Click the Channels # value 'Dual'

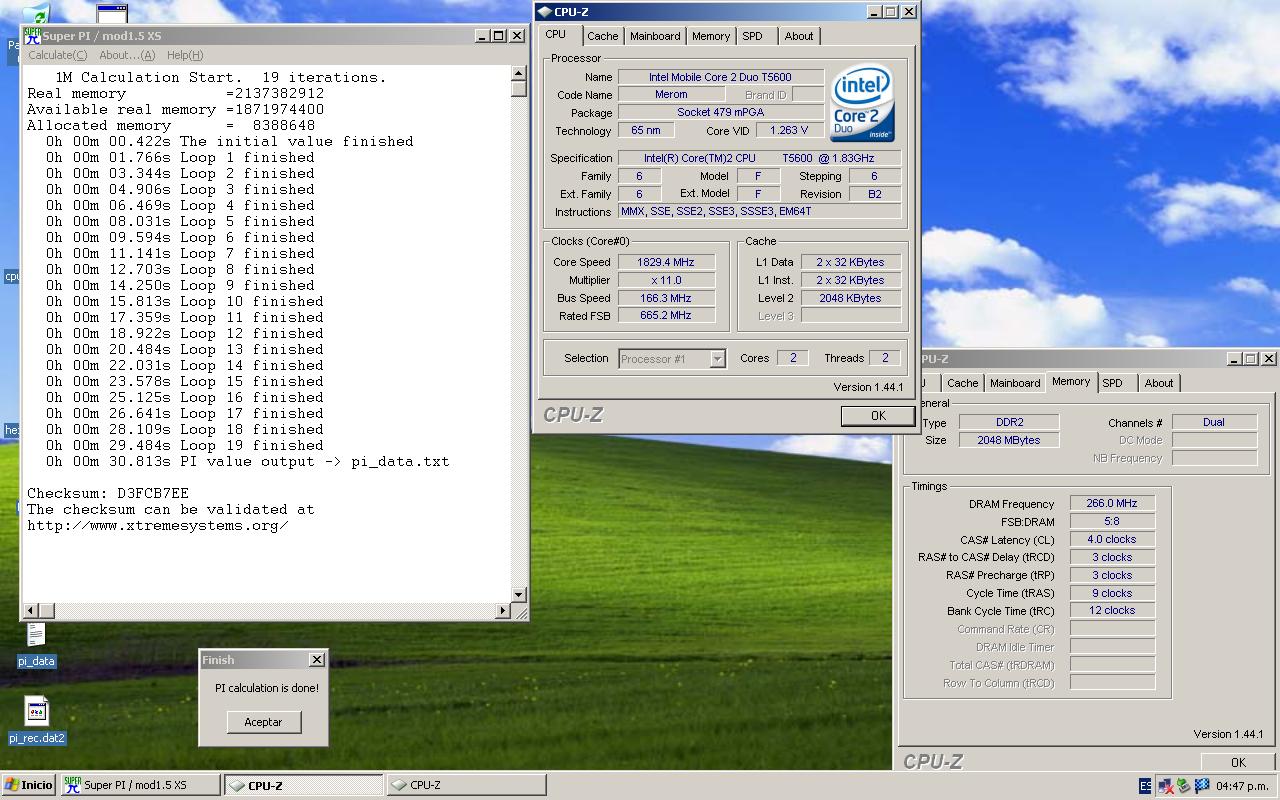1214,422
